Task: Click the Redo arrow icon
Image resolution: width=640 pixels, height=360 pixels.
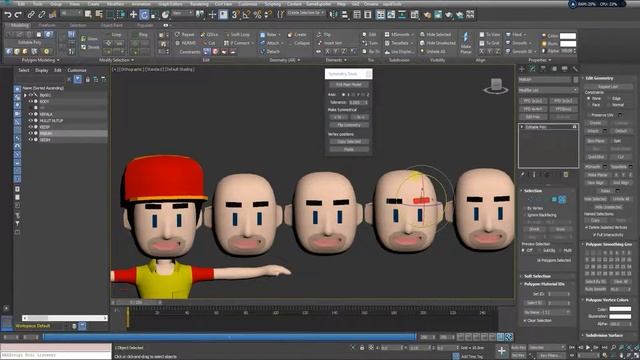Action: tap(18, 15)
